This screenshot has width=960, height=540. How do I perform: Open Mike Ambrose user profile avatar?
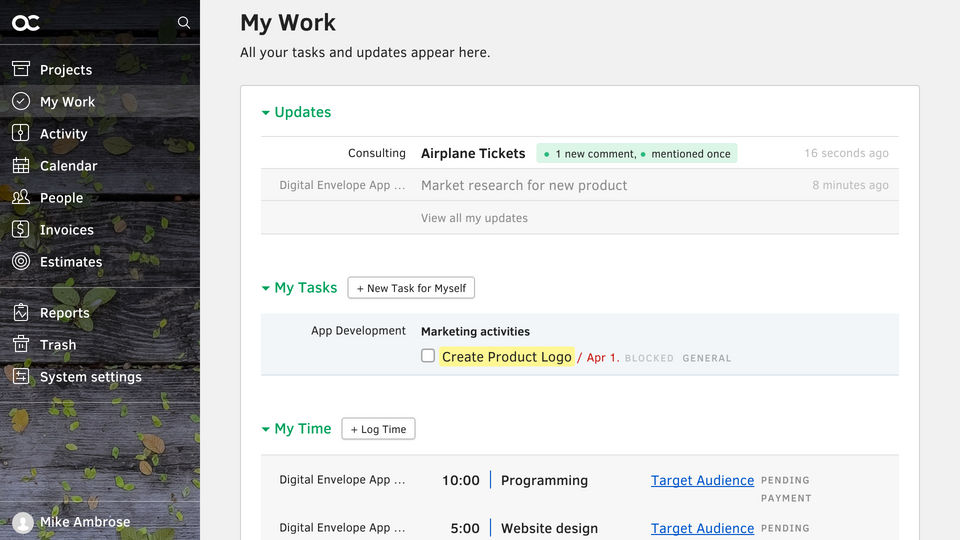click(23, 522)
